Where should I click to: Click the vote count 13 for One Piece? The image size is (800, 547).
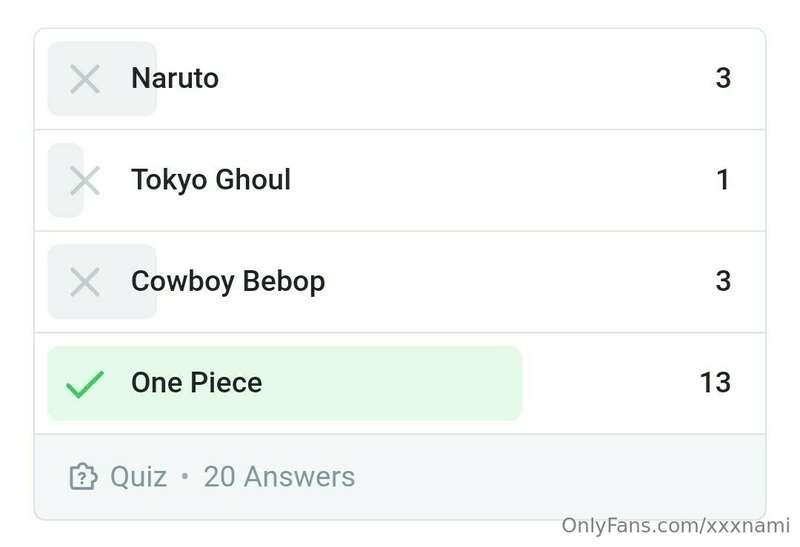pyautogui.click(x=715, y=383)
